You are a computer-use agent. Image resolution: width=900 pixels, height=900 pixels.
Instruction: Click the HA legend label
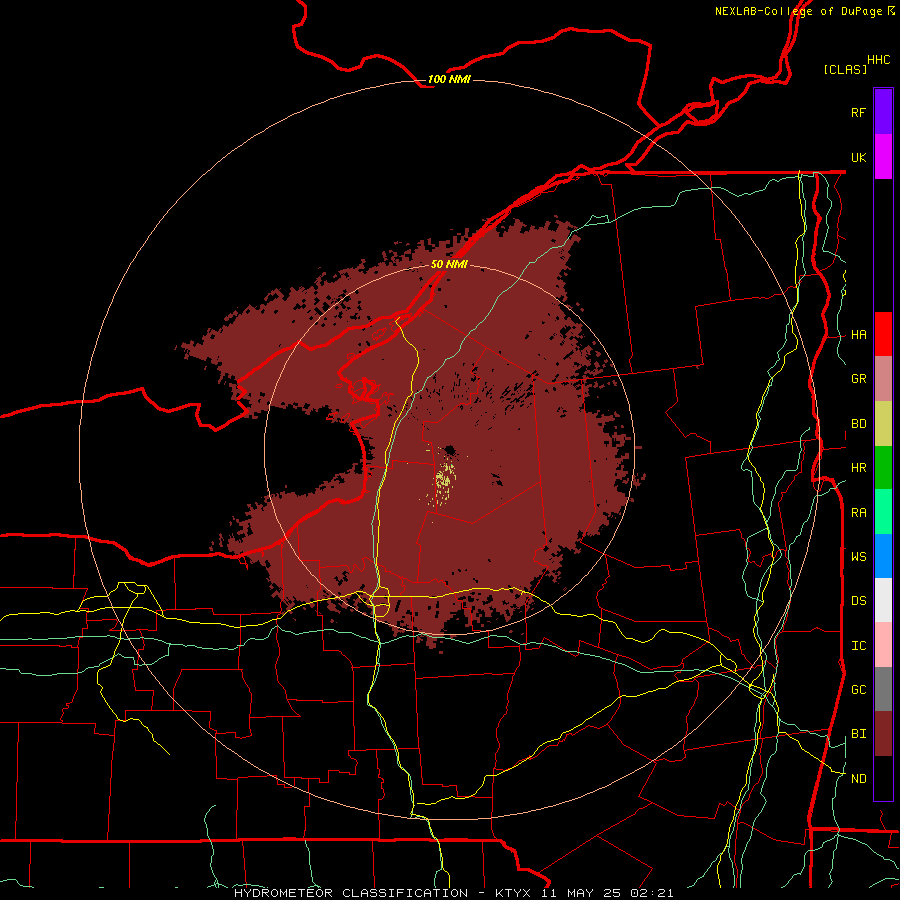[859, 335]
